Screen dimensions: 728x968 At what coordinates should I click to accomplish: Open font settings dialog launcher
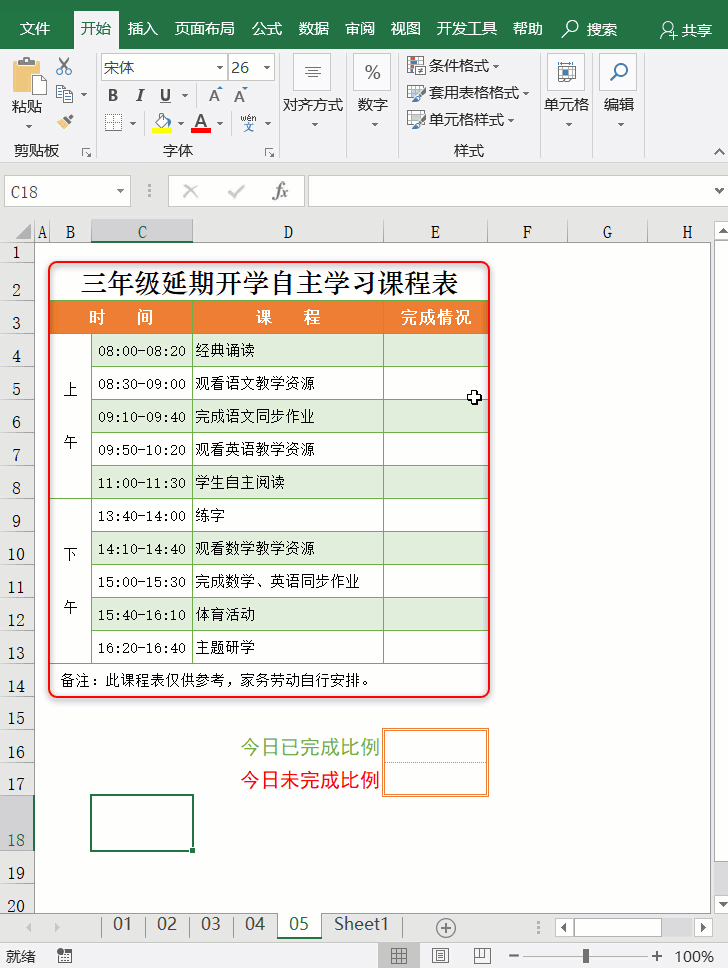[x=269, y=152]
